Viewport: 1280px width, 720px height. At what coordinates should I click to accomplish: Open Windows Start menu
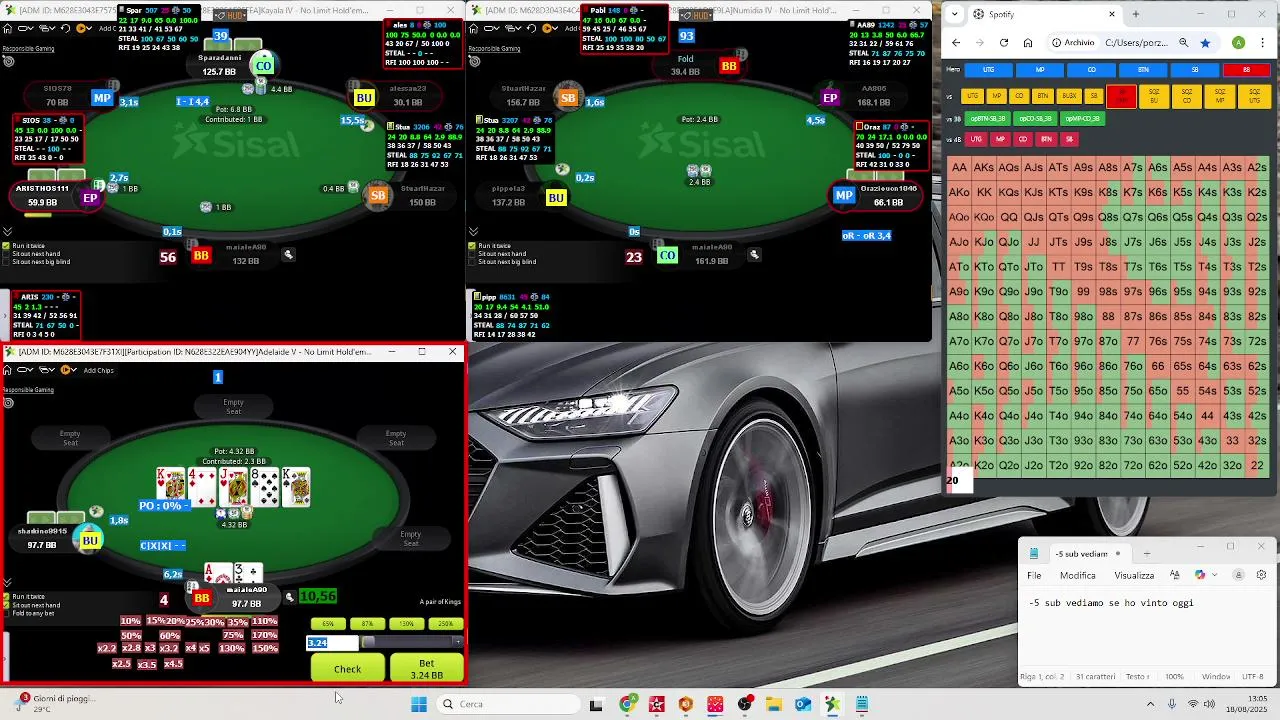[x=419, y=704]
